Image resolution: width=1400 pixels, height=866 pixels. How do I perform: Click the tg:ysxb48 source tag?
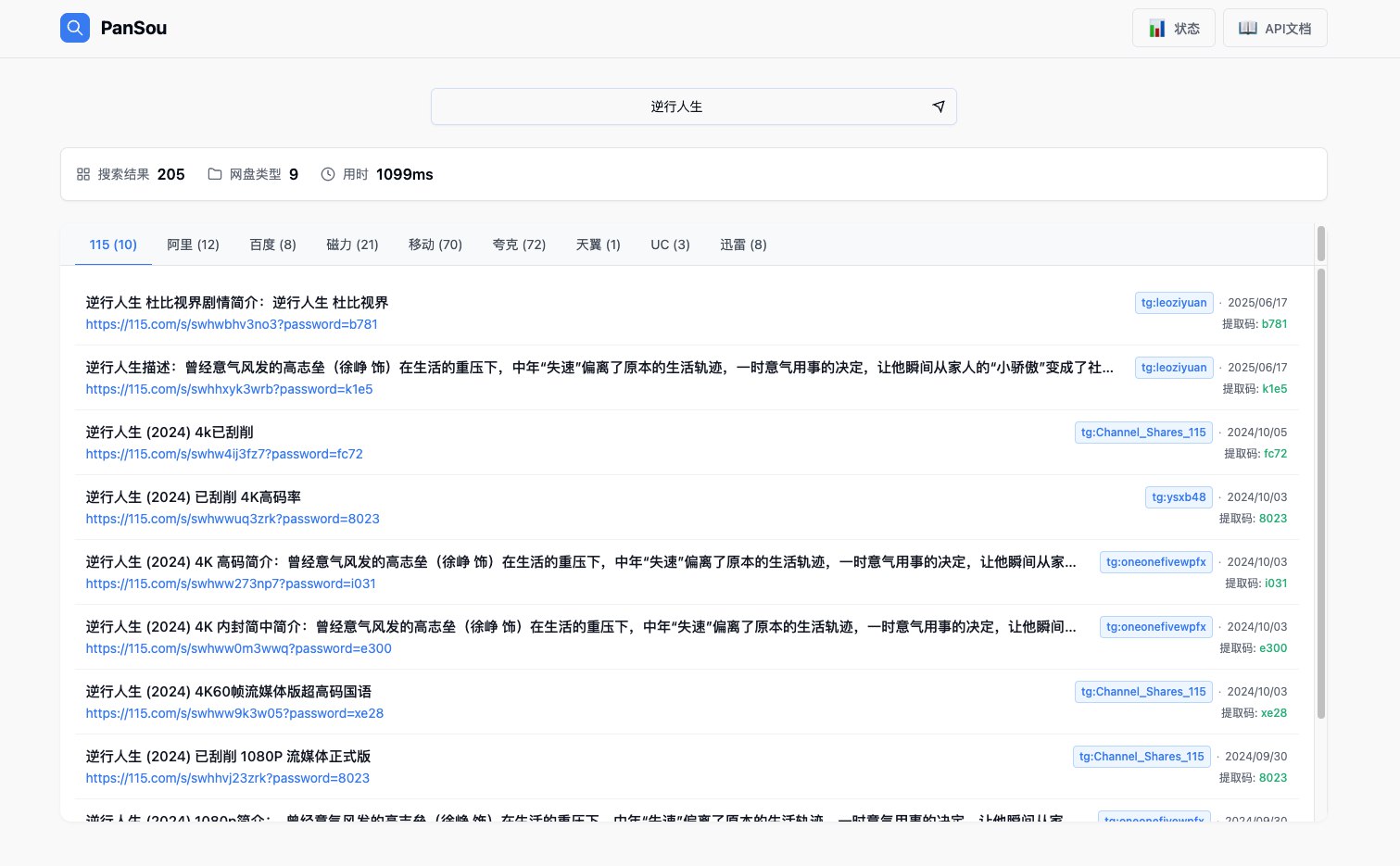click(1179, 497)
